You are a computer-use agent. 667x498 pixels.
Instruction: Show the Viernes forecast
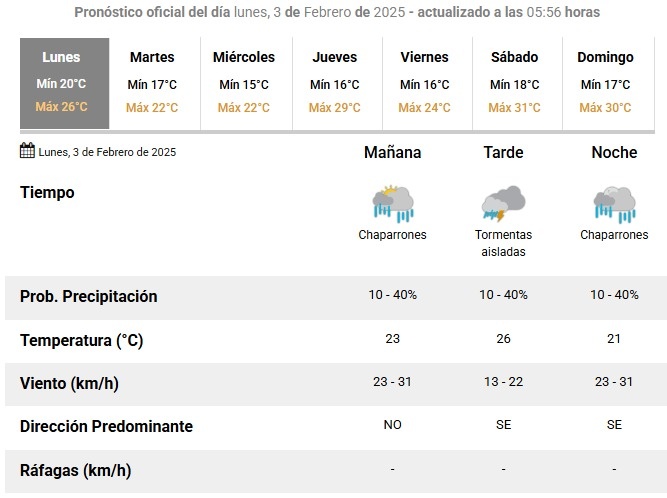(427, 83)
